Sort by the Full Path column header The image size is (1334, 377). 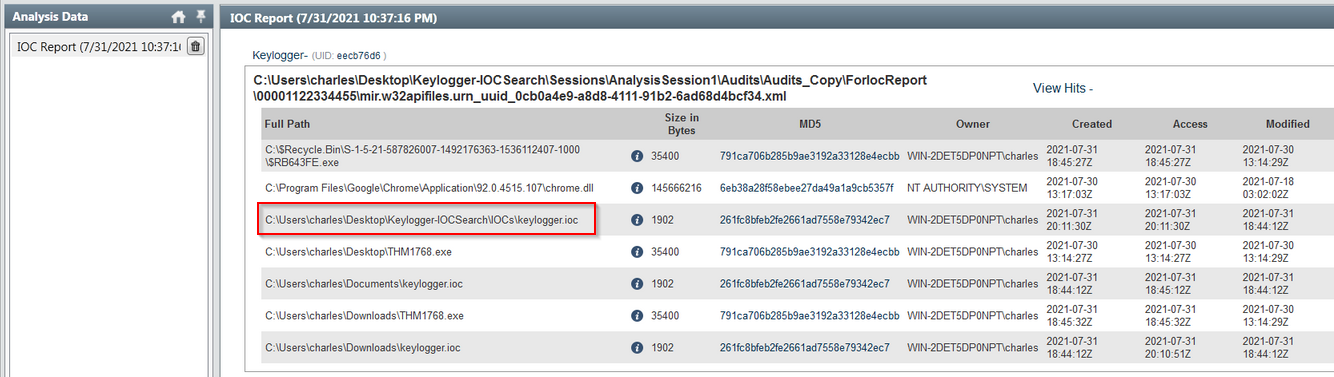pyautogui.click(x=288, y=124)
